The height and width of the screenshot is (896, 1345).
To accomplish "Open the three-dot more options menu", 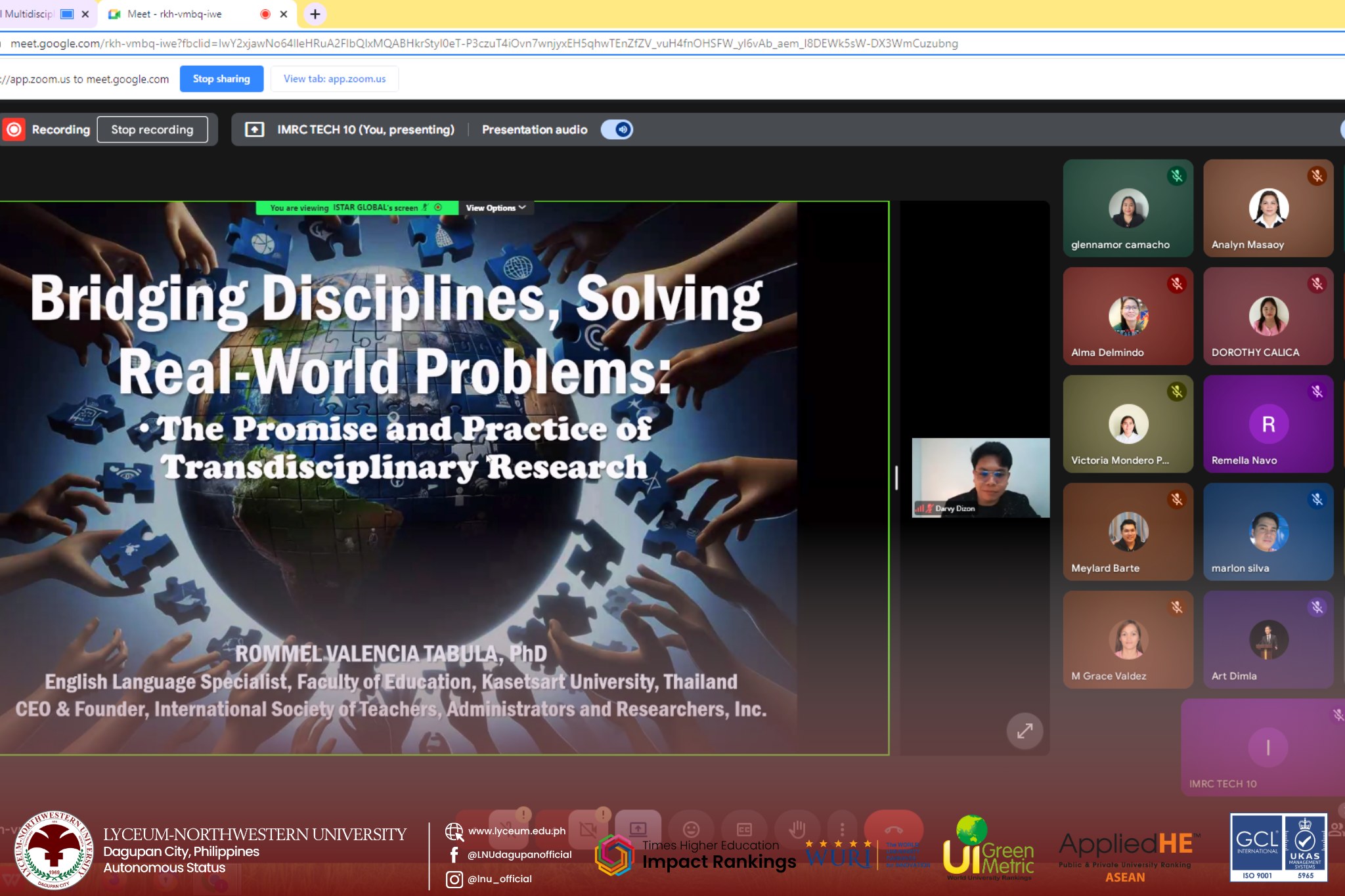I will (842, 830).
